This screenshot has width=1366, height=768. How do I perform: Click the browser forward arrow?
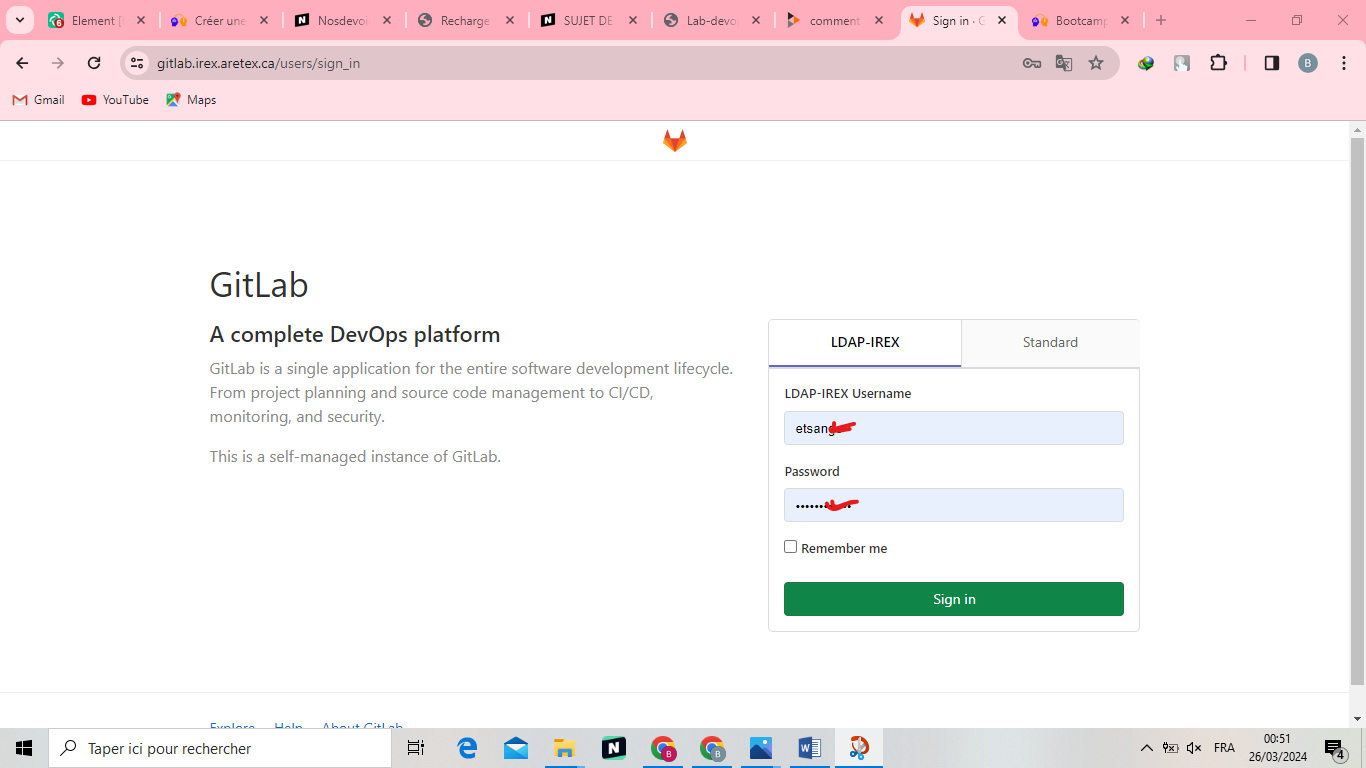coord(58,63)
